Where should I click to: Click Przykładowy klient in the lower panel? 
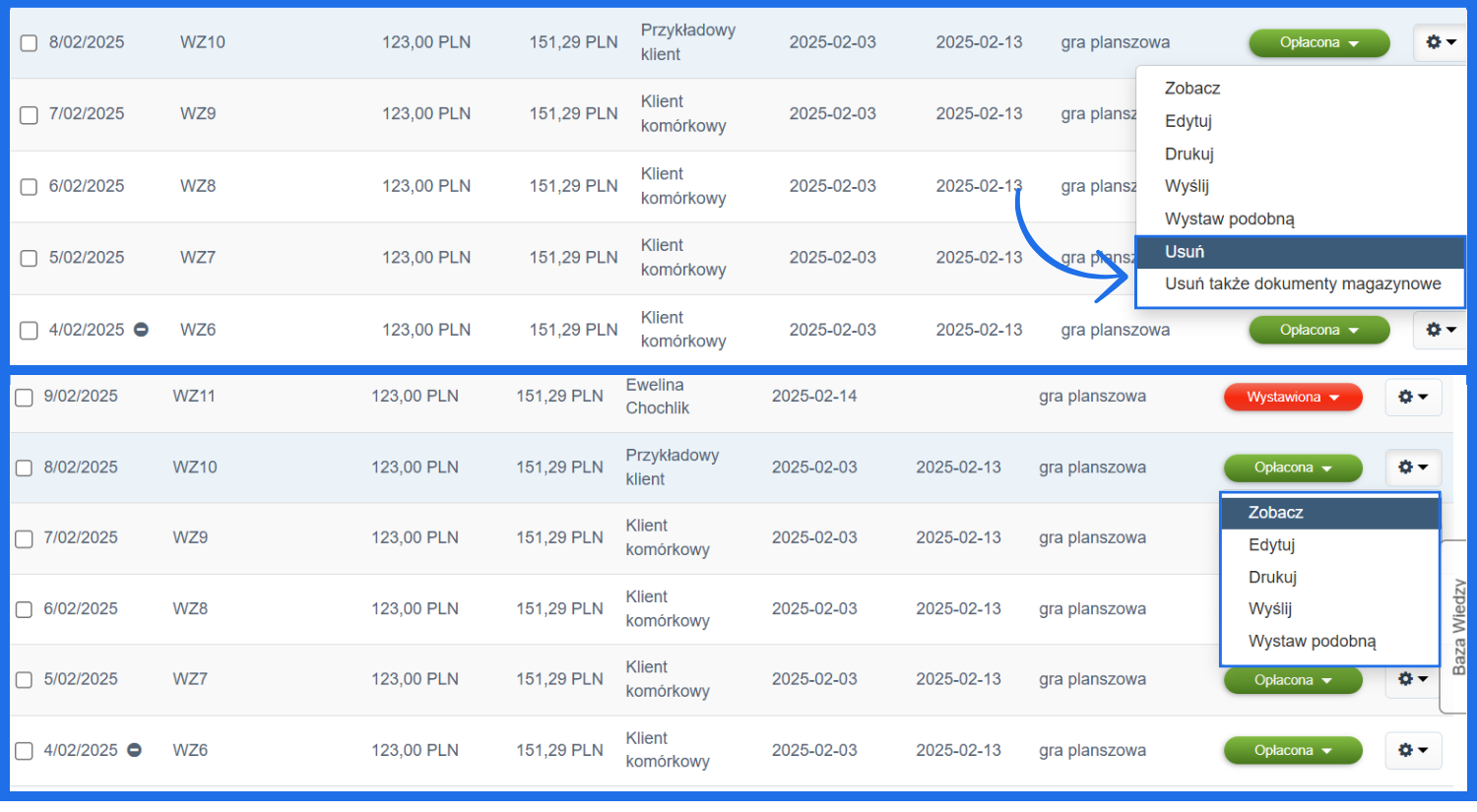673,468
